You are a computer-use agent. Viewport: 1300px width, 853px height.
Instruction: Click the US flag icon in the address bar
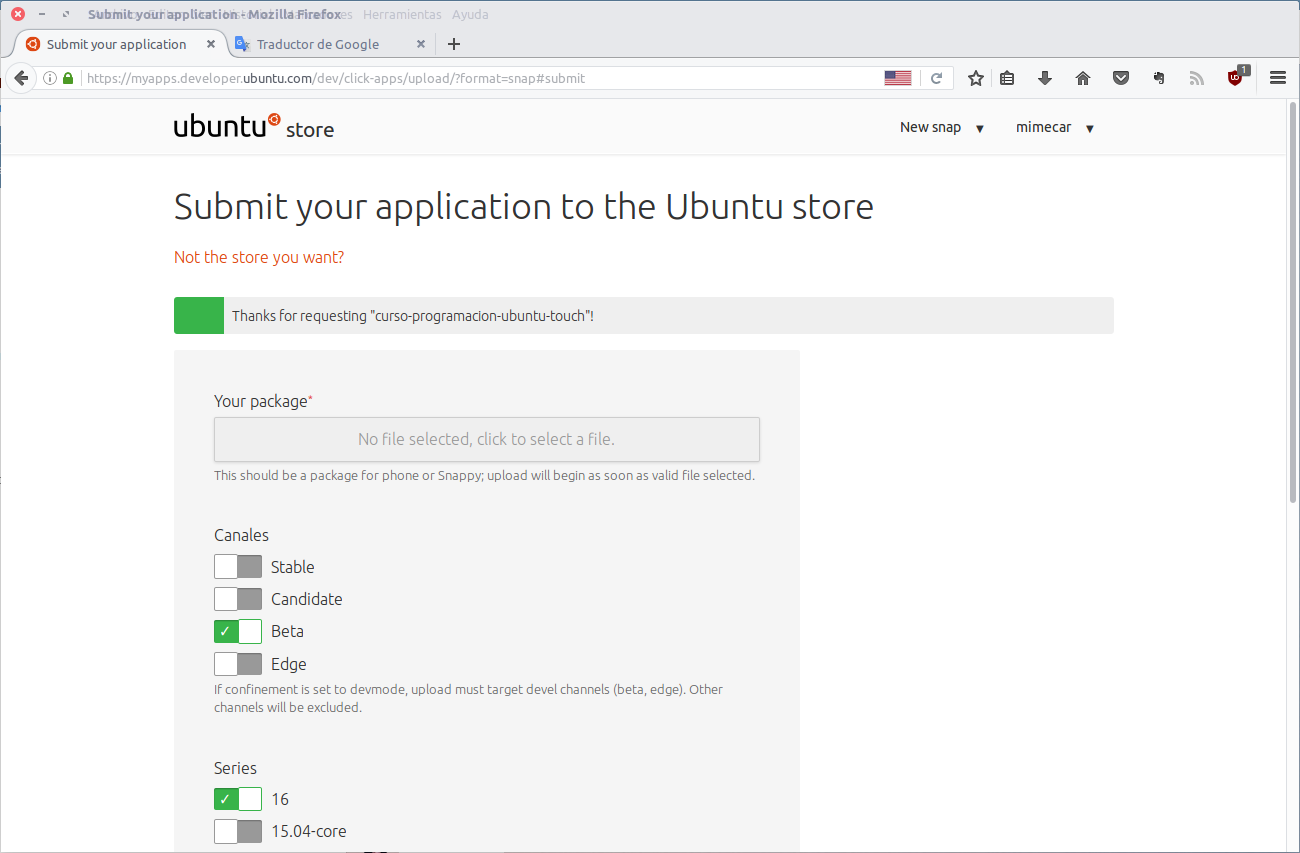pos(898,78)
